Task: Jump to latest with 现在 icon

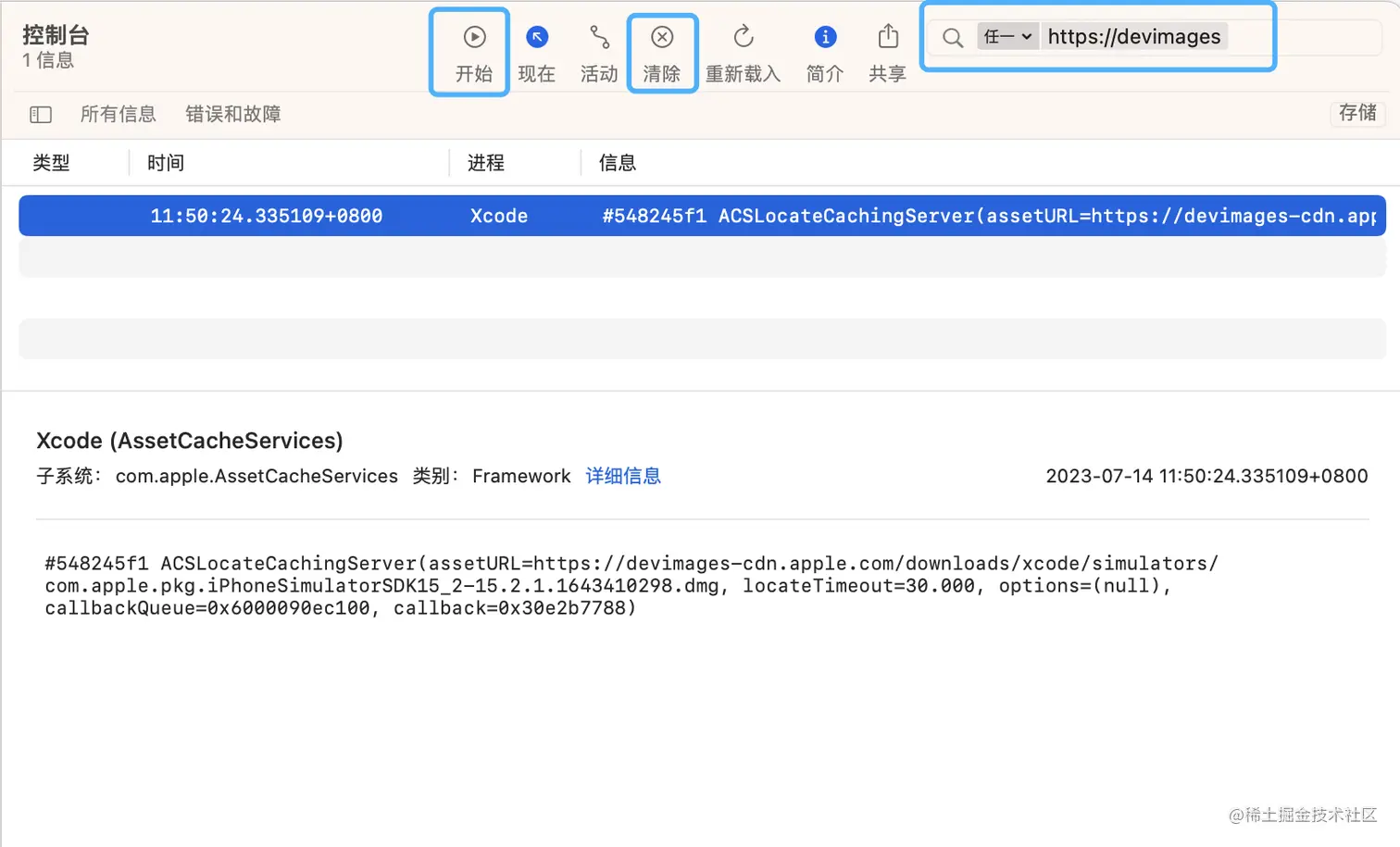Action: tap(537, 37)
